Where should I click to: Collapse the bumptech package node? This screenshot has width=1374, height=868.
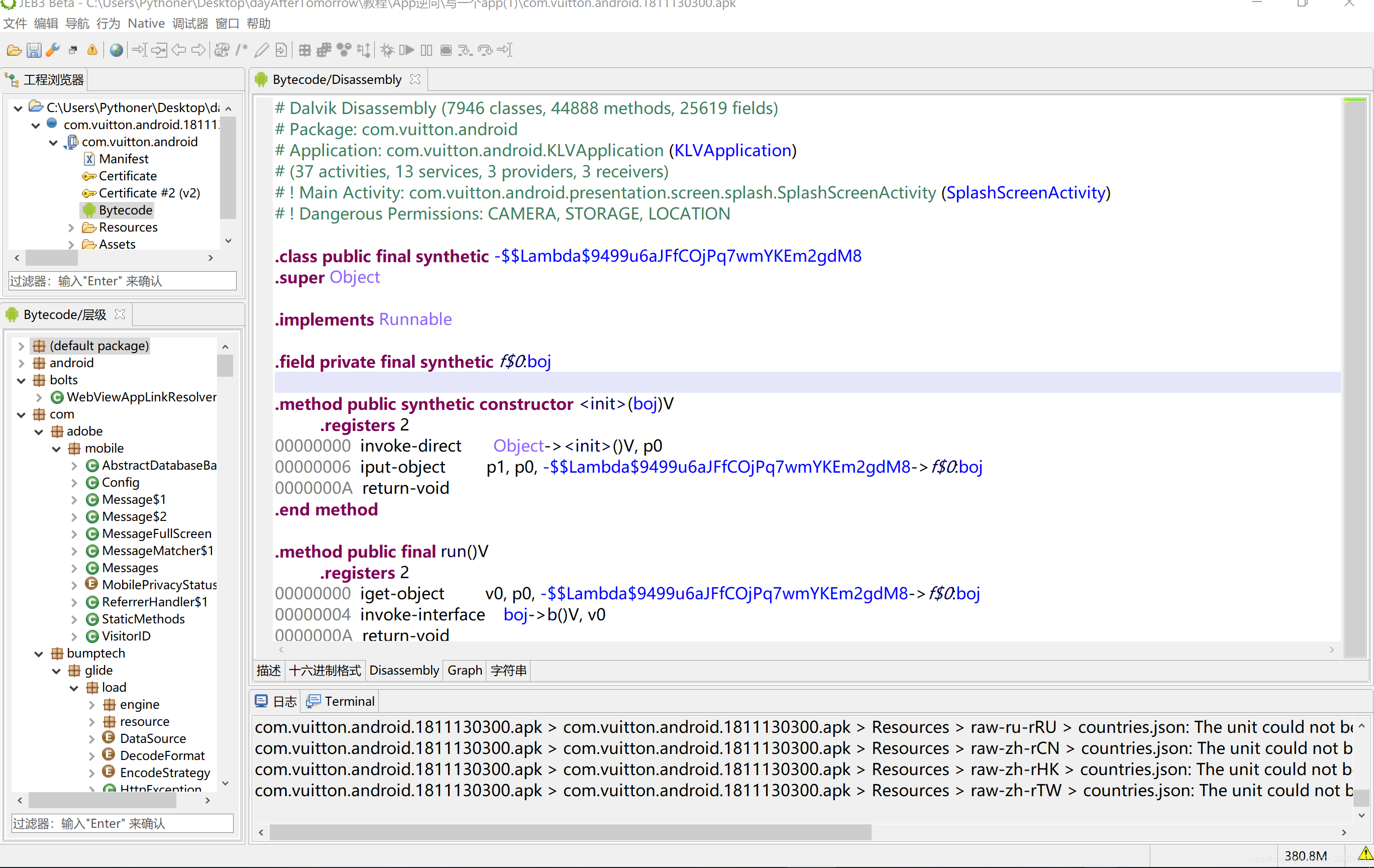[39, 654]
